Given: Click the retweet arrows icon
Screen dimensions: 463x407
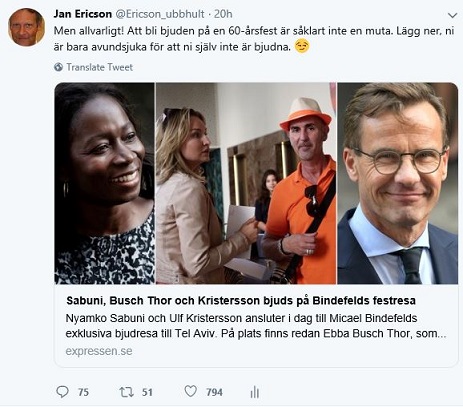Looking at the screenshot, I should (126, 392).
